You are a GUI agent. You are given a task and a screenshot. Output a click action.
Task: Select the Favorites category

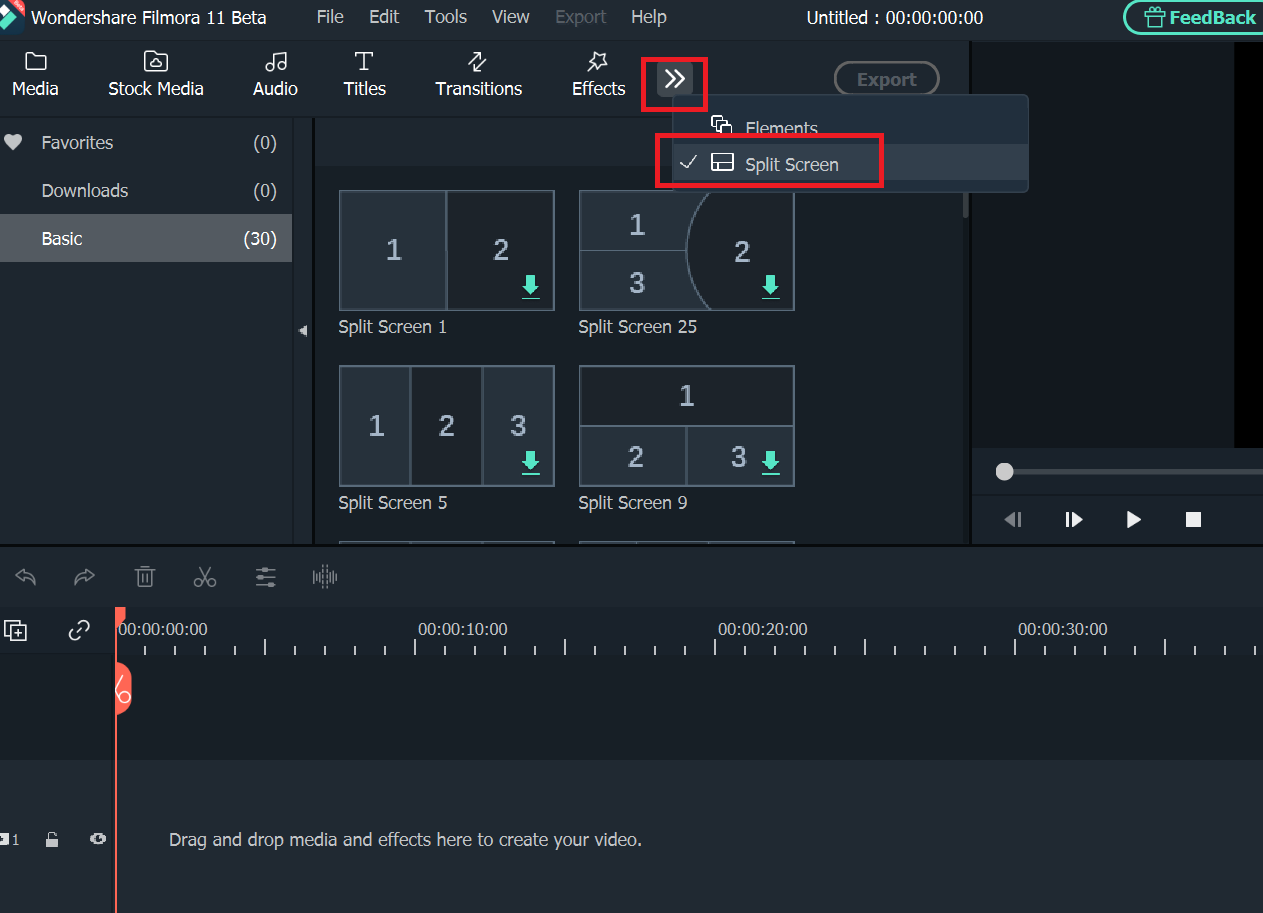click(x=146, y=143)
